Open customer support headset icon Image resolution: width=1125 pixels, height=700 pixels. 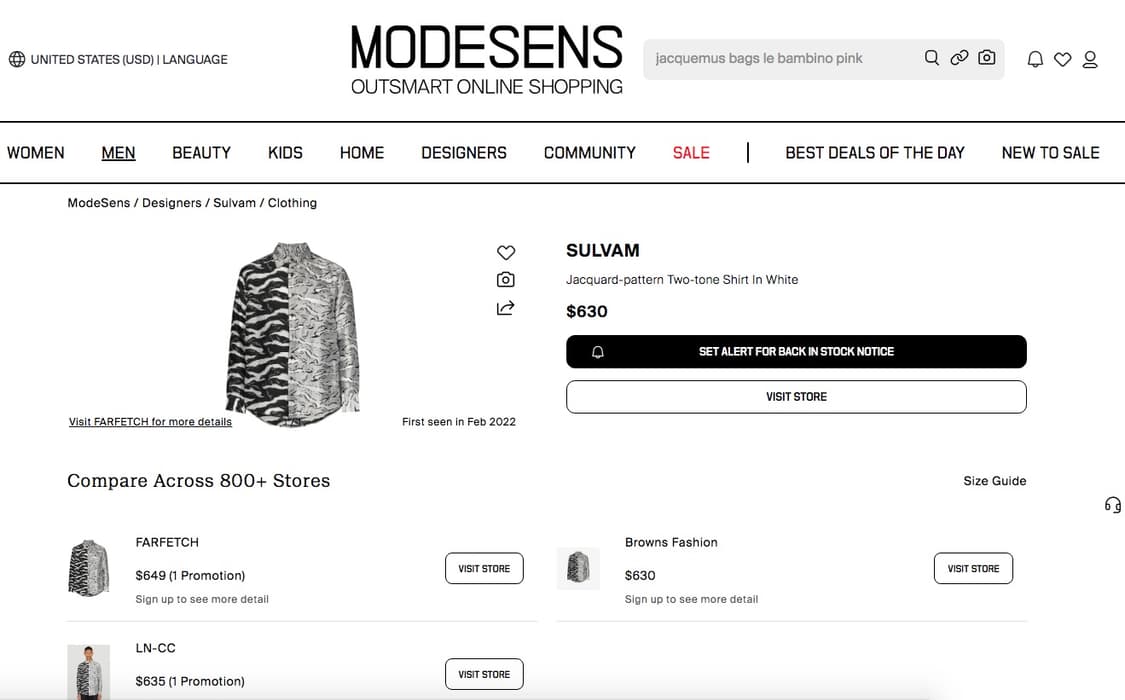(x=1112, y=505)
